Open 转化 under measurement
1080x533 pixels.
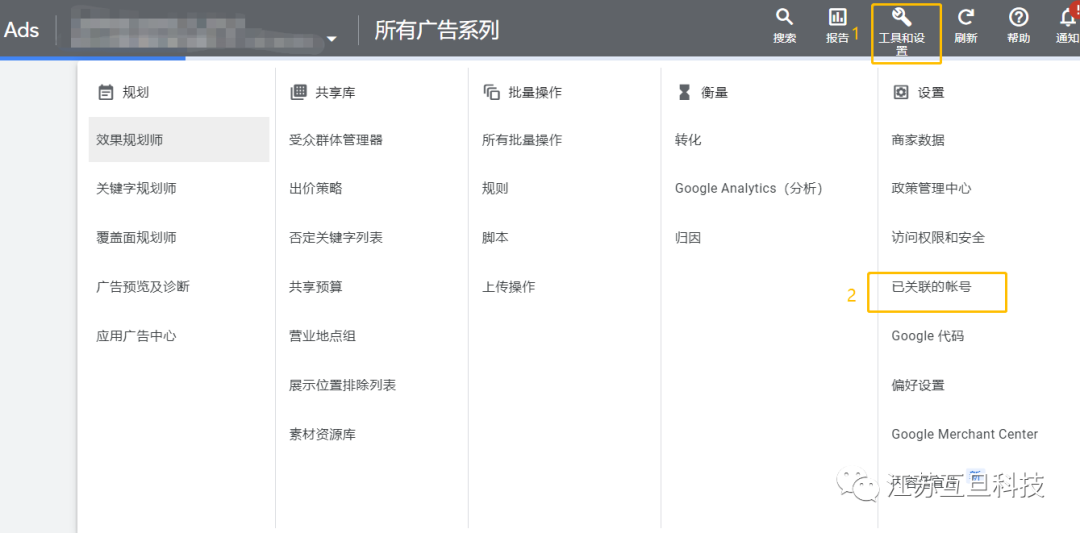click(x=688, y=140)
